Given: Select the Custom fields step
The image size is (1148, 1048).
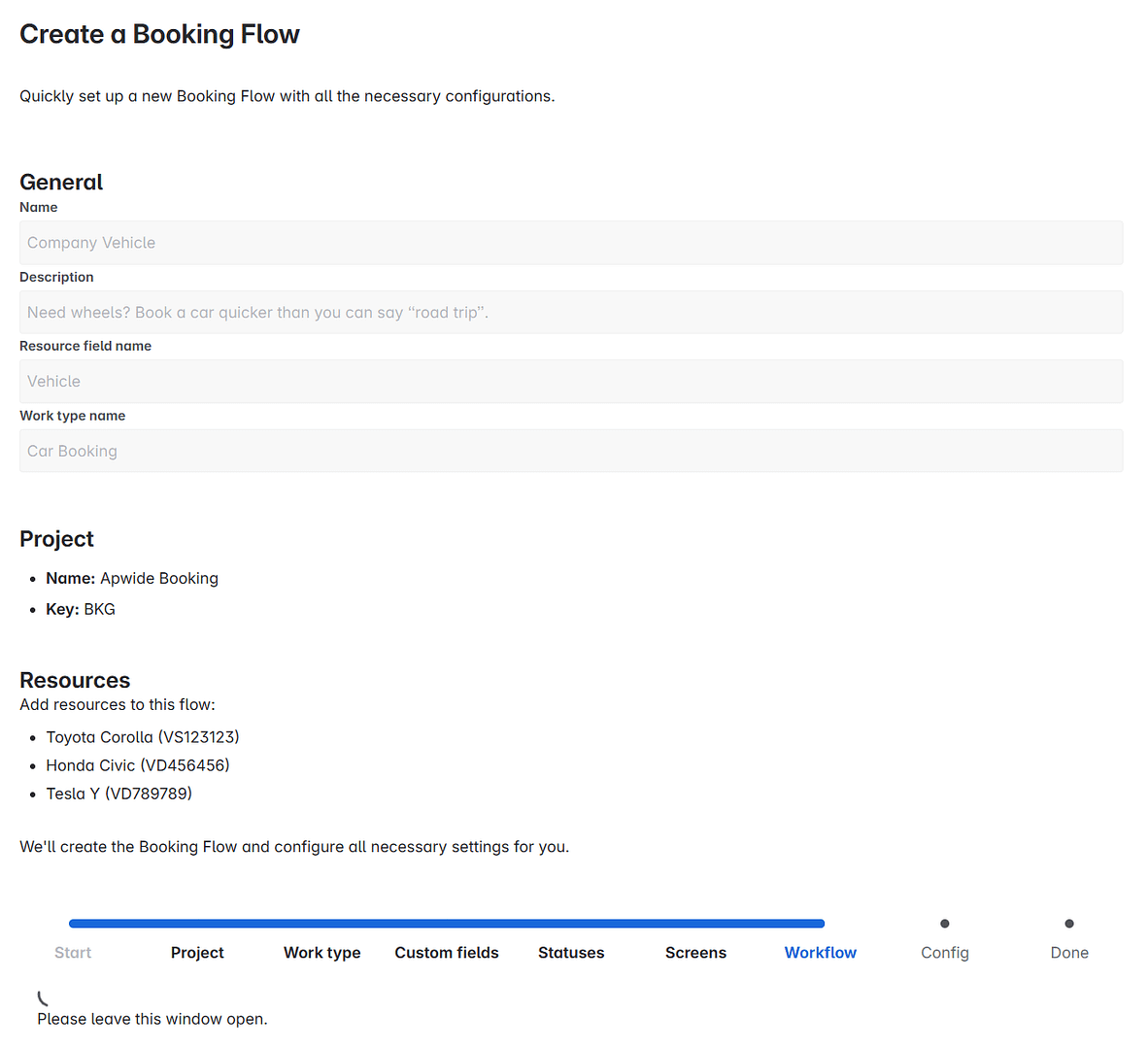Looking at the screenshot, I should pos(446,953).
